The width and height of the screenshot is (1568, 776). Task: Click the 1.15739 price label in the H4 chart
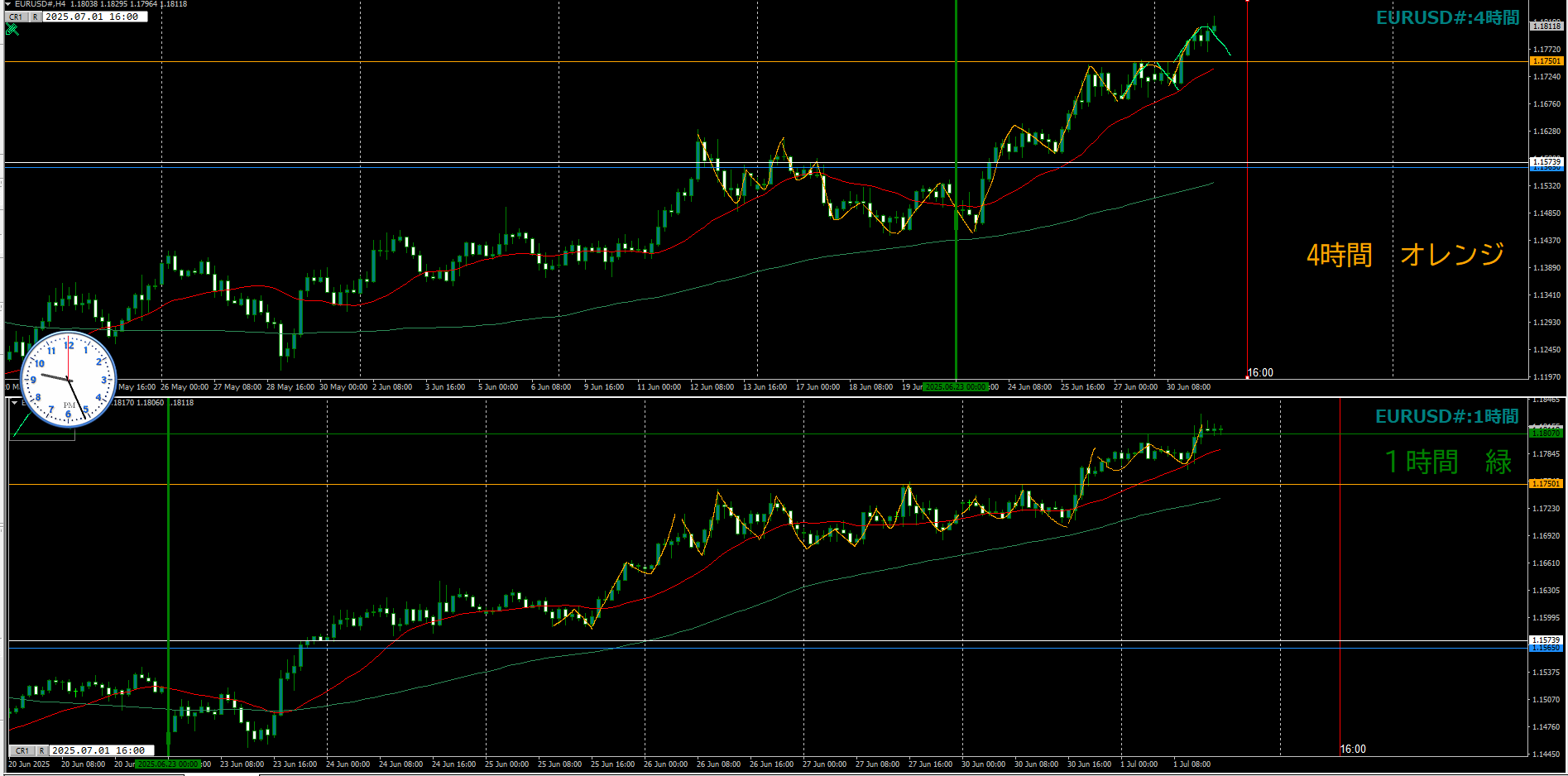tap(1546, 161)
